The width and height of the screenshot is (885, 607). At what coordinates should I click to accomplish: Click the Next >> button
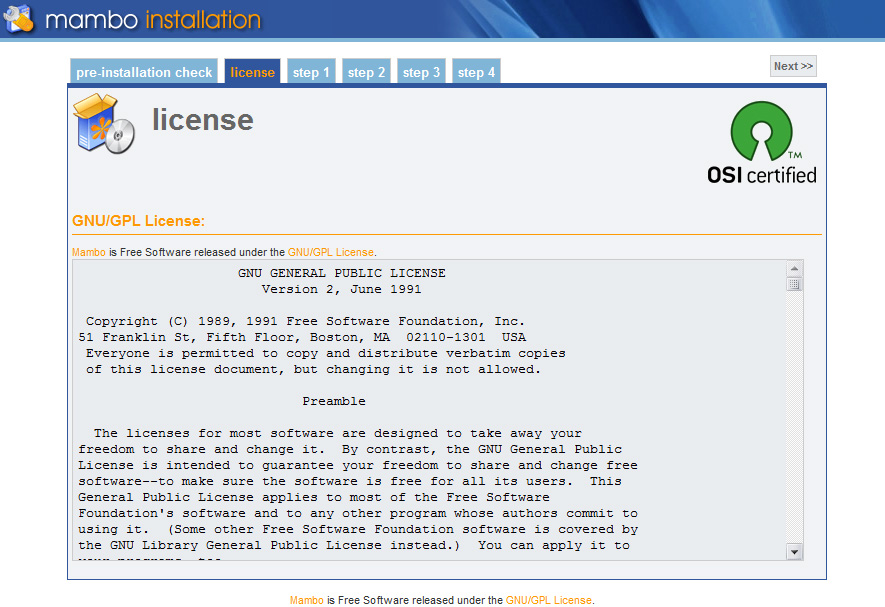[x=793, y=66]
